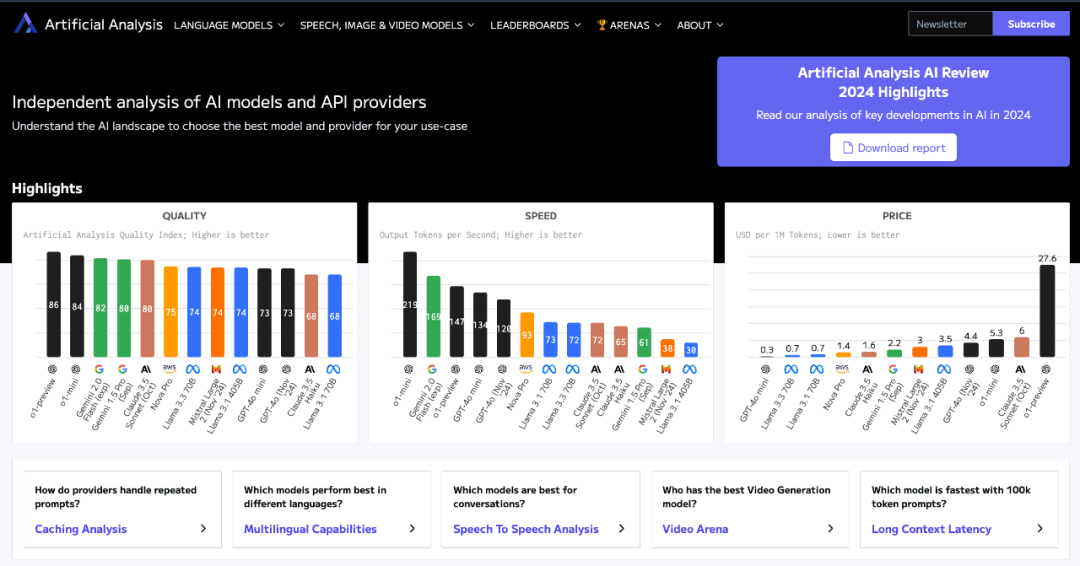Click black o1-preview bar labeled 86 in Quality
The height and width of the screenshot is (566, 1080).
point(54,304)
